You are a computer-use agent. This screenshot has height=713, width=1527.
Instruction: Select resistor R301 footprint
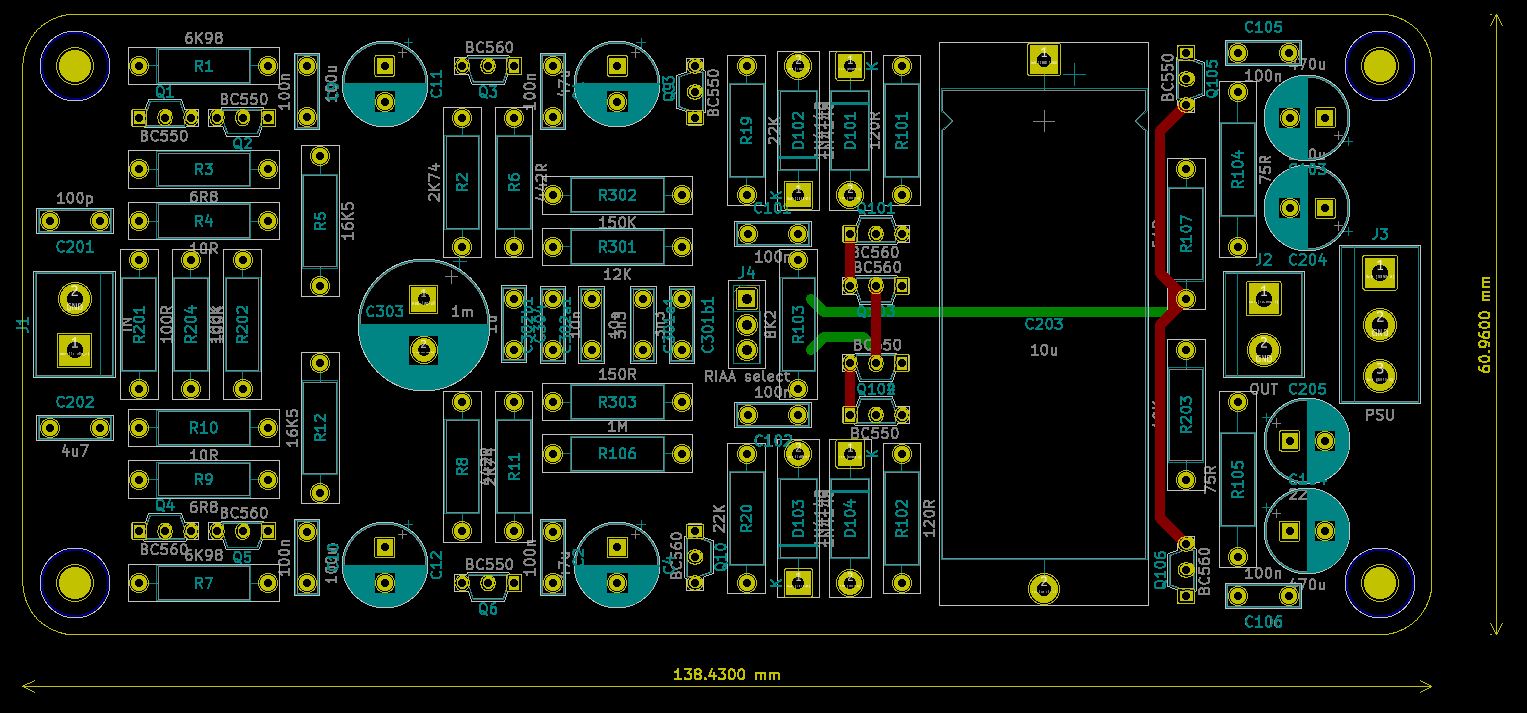point(617,246)
